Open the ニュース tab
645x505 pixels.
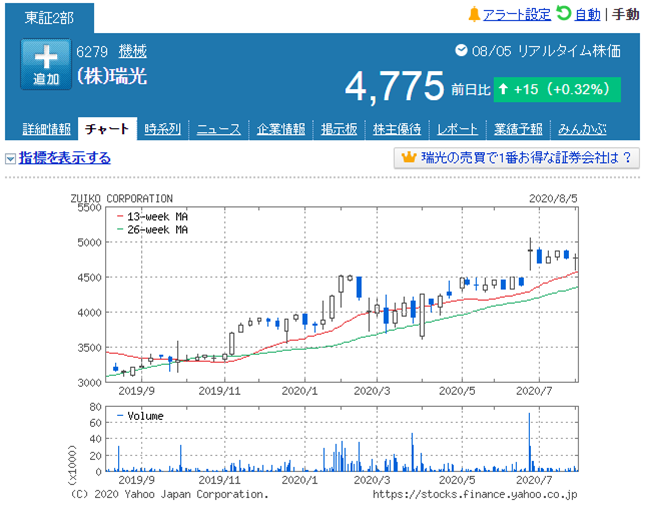point(218,129)
